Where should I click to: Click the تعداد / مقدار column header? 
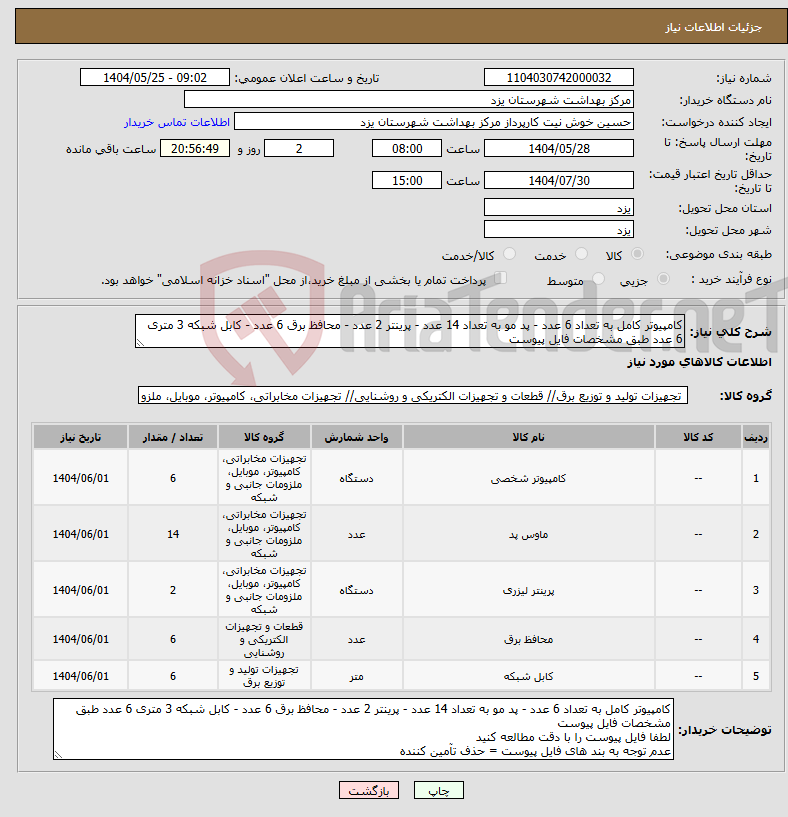(x=173, y=437)
